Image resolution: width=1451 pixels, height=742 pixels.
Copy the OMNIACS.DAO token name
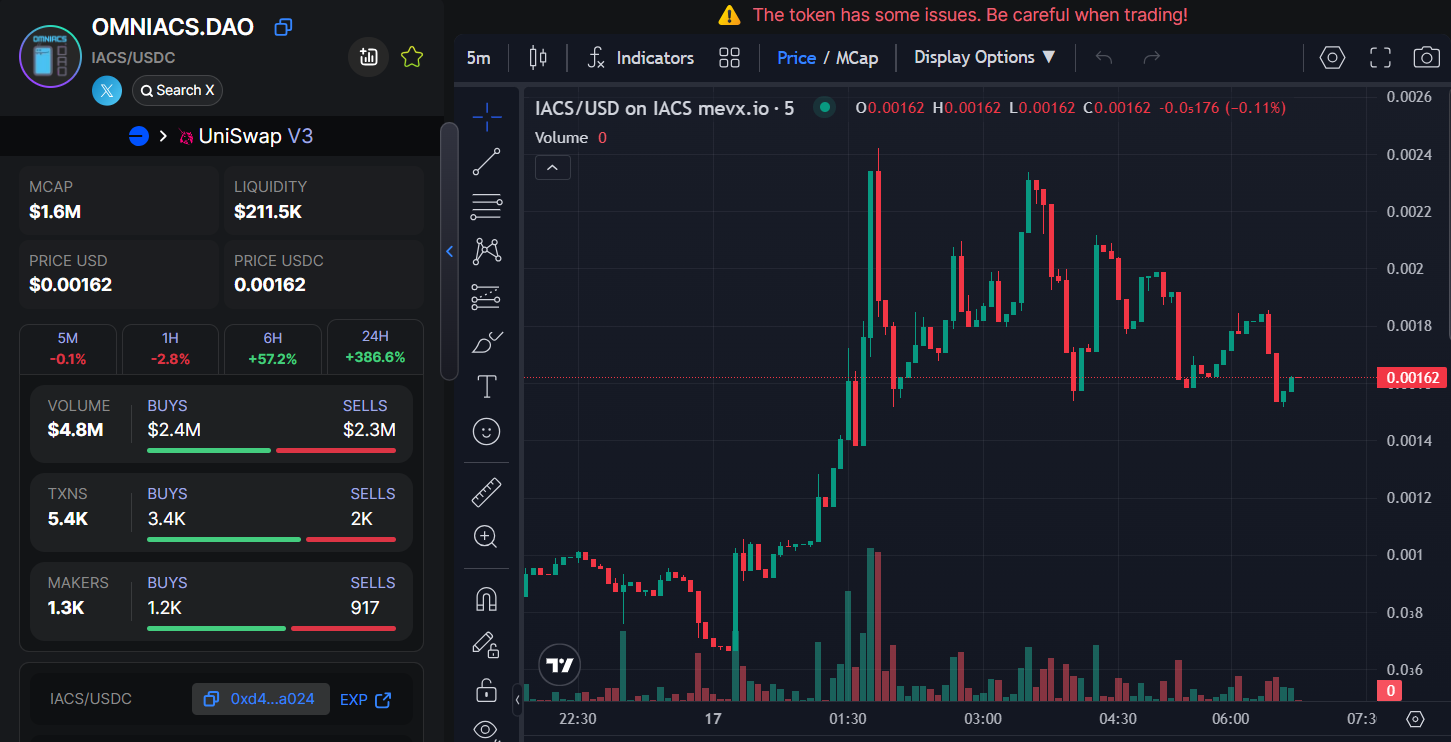coord(283,27)
